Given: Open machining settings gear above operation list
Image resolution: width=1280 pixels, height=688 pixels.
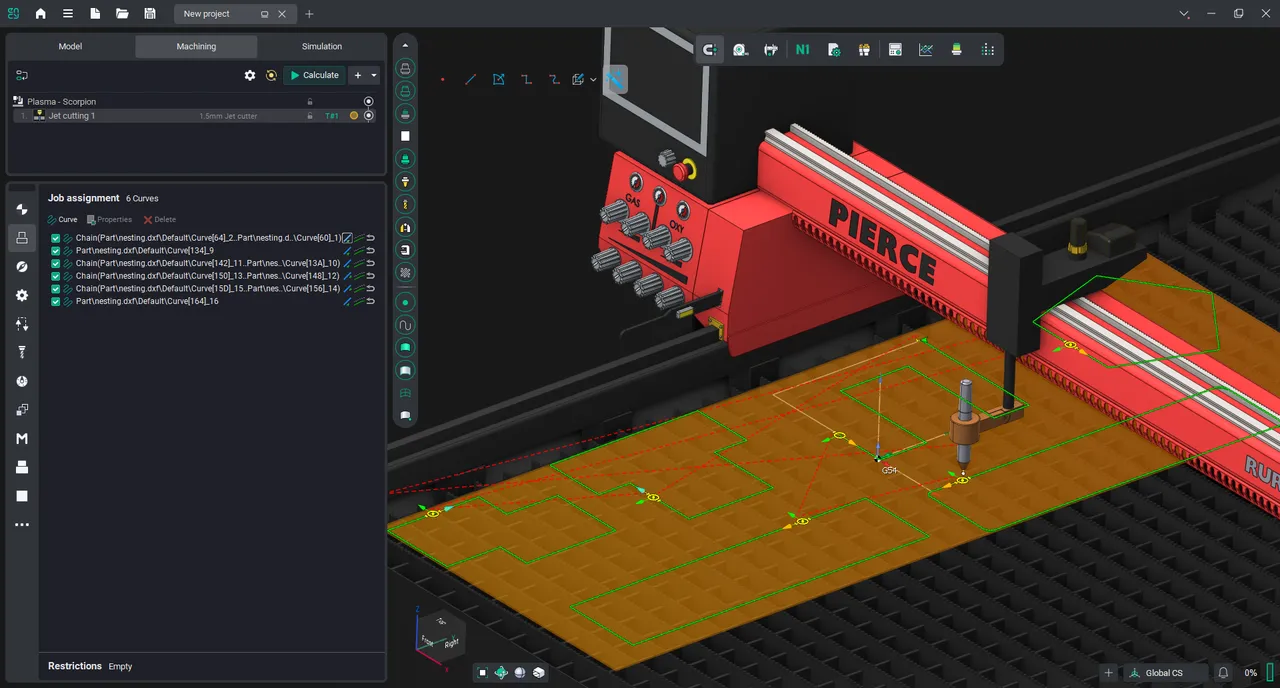Looking at the screenshot, I should (250, 75).
